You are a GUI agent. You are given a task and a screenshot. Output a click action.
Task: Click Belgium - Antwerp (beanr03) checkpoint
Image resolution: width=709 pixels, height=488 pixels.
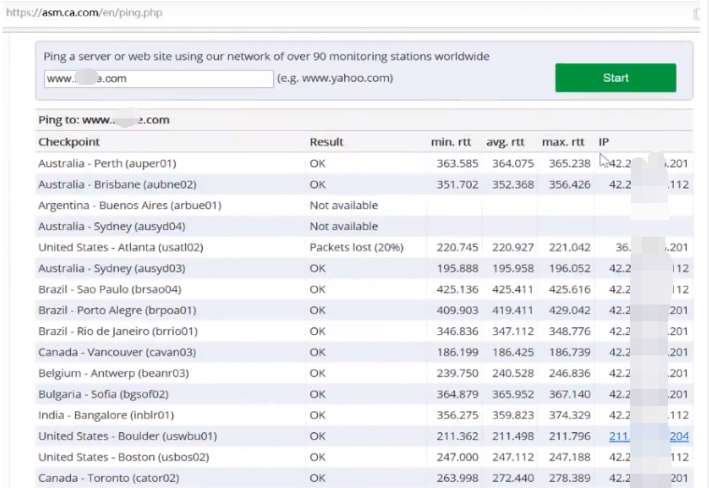(x=113, y=373)
